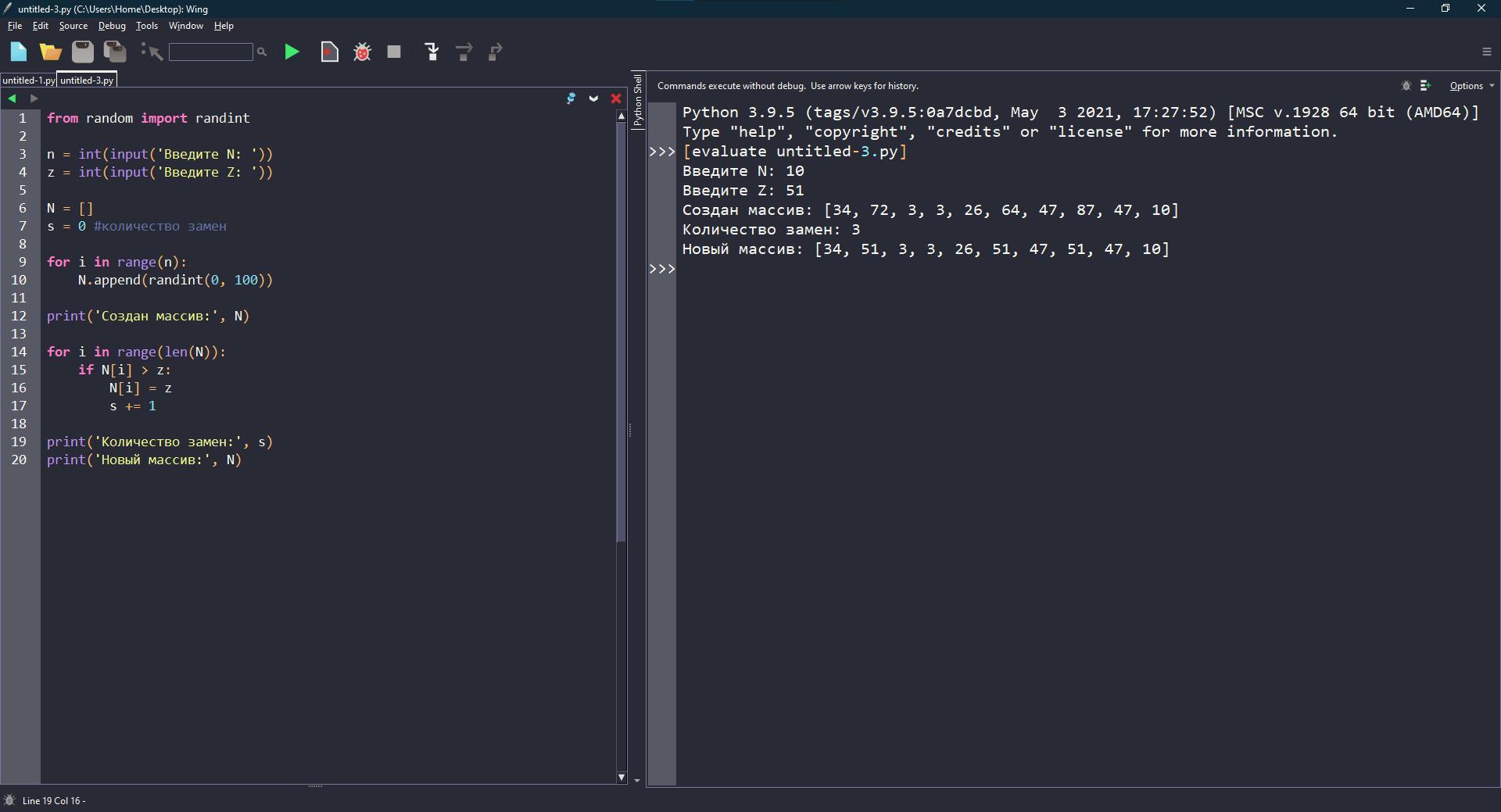The height and width of the screenshot is (812, 1501).
Task: Switch to the untitled-1.py tab
Action: pyautogui.click(x=28, y=80)
